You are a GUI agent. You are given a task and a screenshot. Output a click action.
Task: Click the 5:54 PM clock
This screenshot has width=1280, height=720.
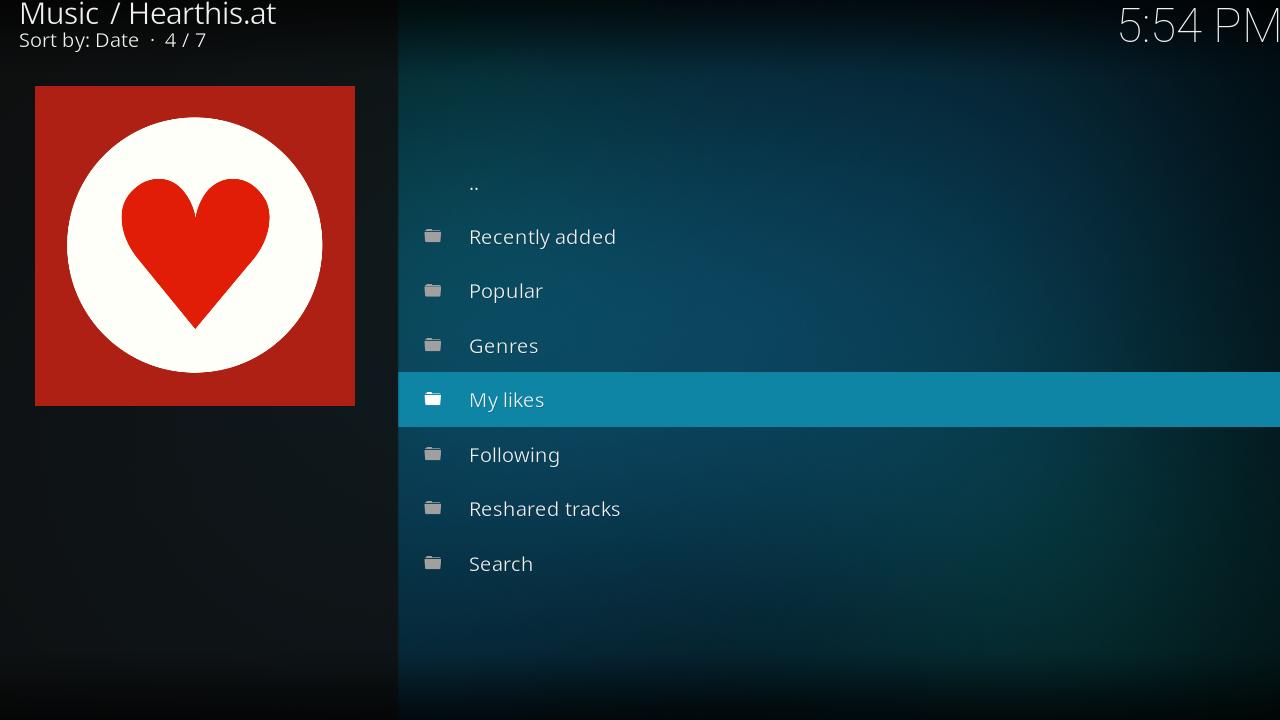point(1197,25)
